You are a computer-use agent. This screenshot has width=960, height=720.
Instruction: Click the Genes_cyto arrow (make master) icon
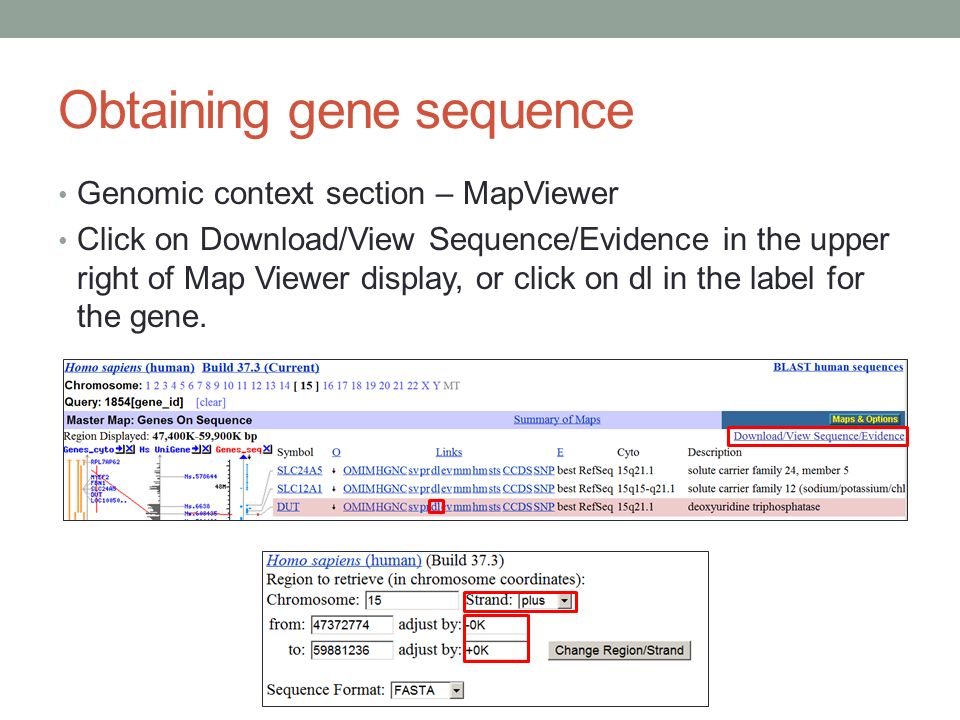coord(119,449)
